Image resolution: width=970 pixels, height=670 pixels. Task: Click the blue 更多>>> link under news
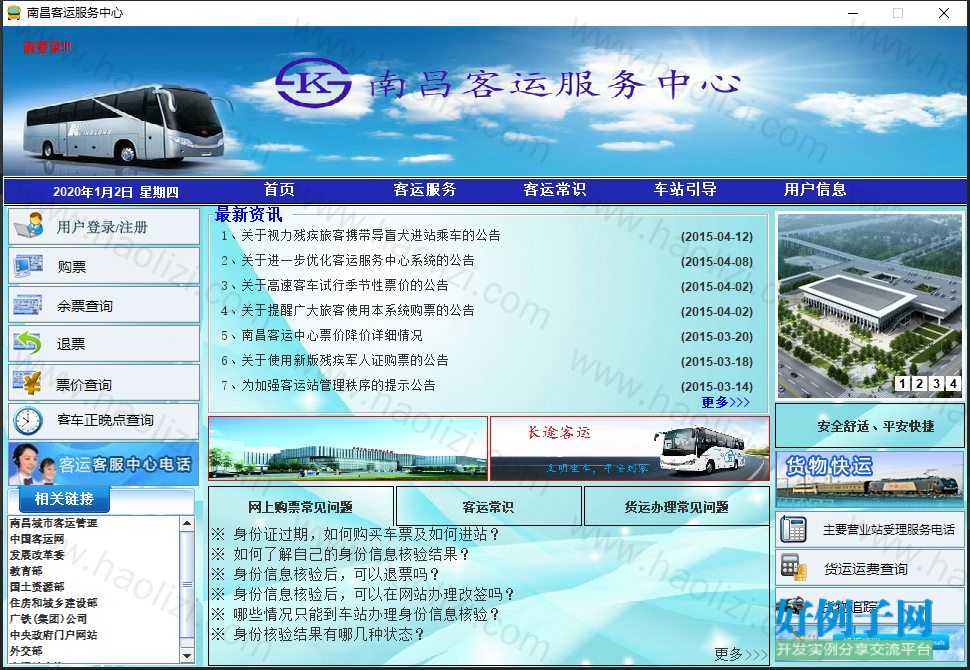click(725, 402)
